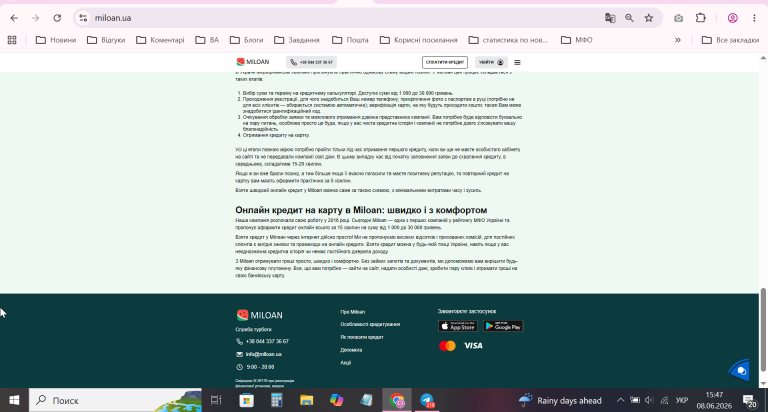Open the extensions puzzle icon

tap(701, 18)
